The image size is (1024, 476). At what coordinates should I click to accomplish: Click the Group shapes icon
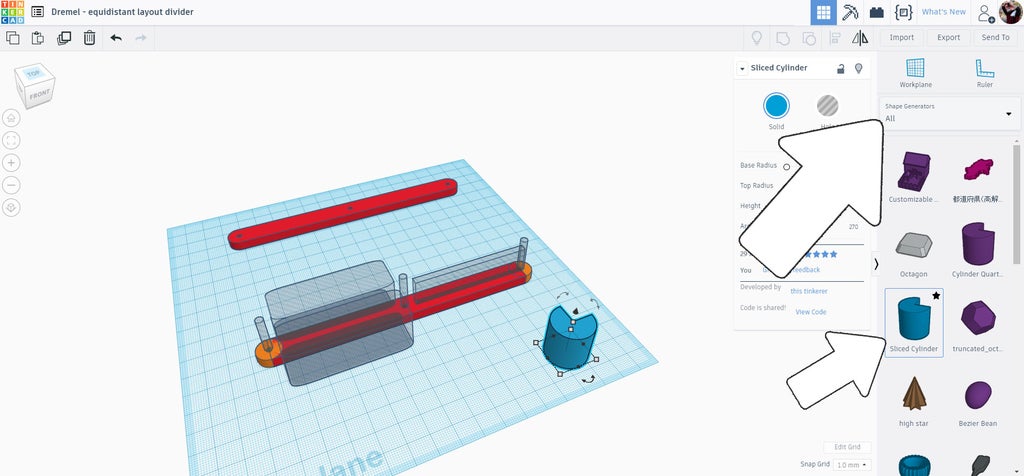tap(782, 38)
